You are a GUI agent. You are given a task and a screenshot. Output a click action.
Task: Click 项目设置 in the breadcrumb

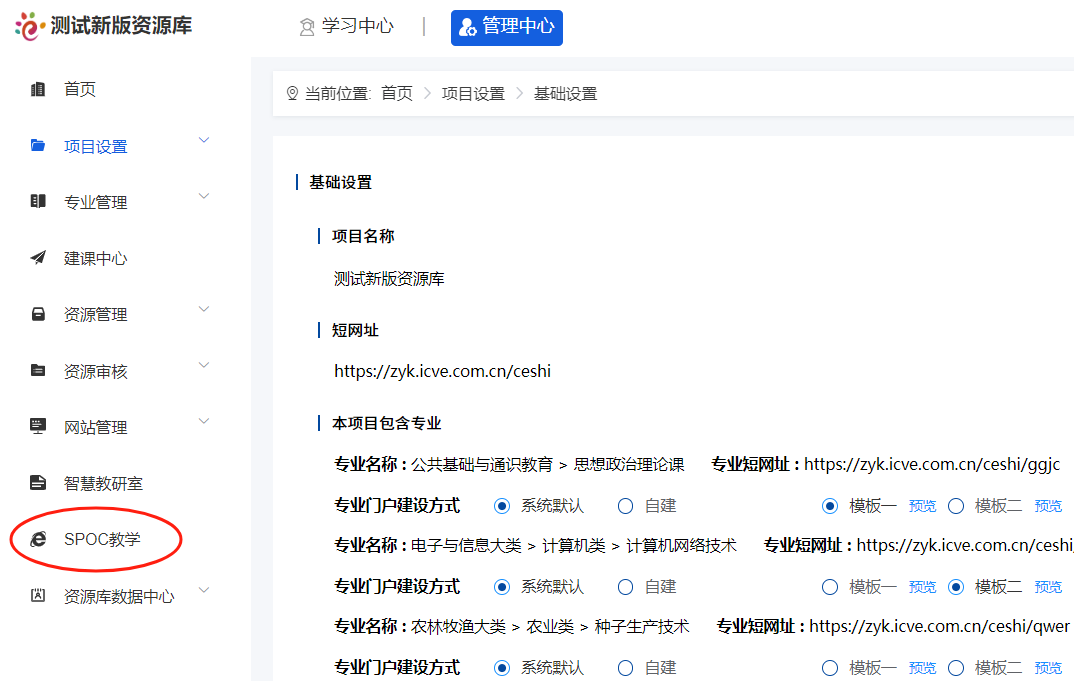(x=473, y=93)
